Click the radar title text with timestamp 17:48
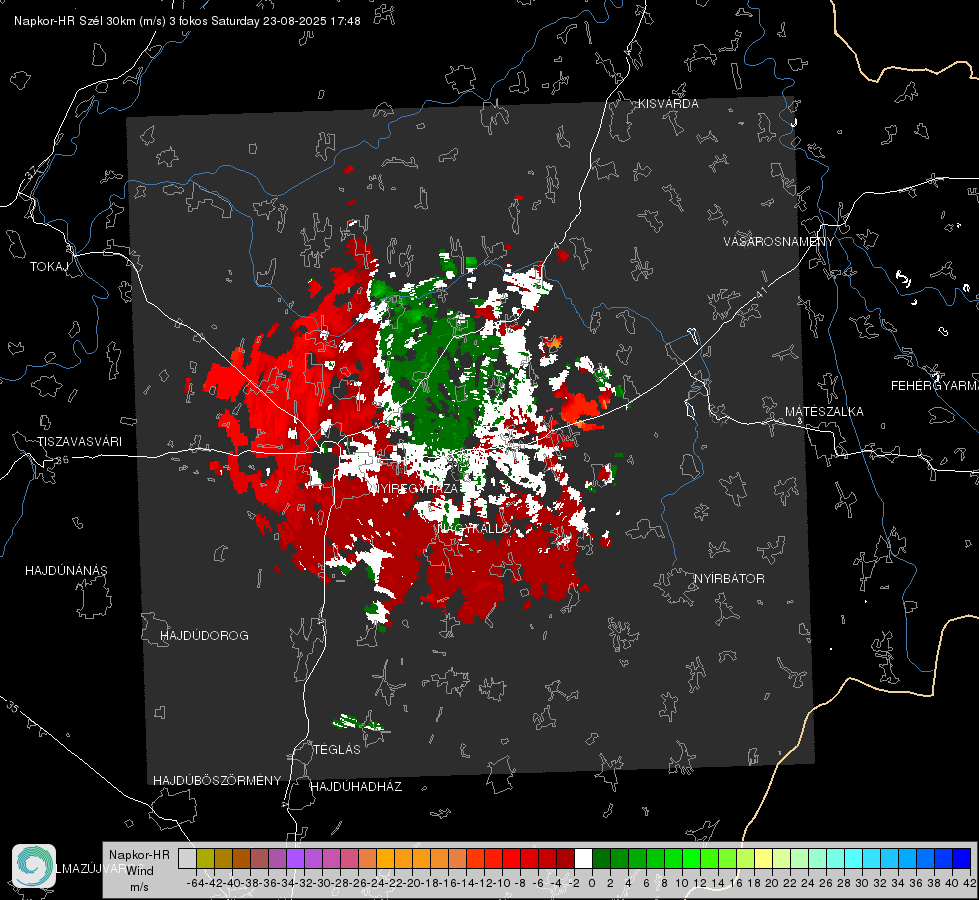 coord(187,21)
